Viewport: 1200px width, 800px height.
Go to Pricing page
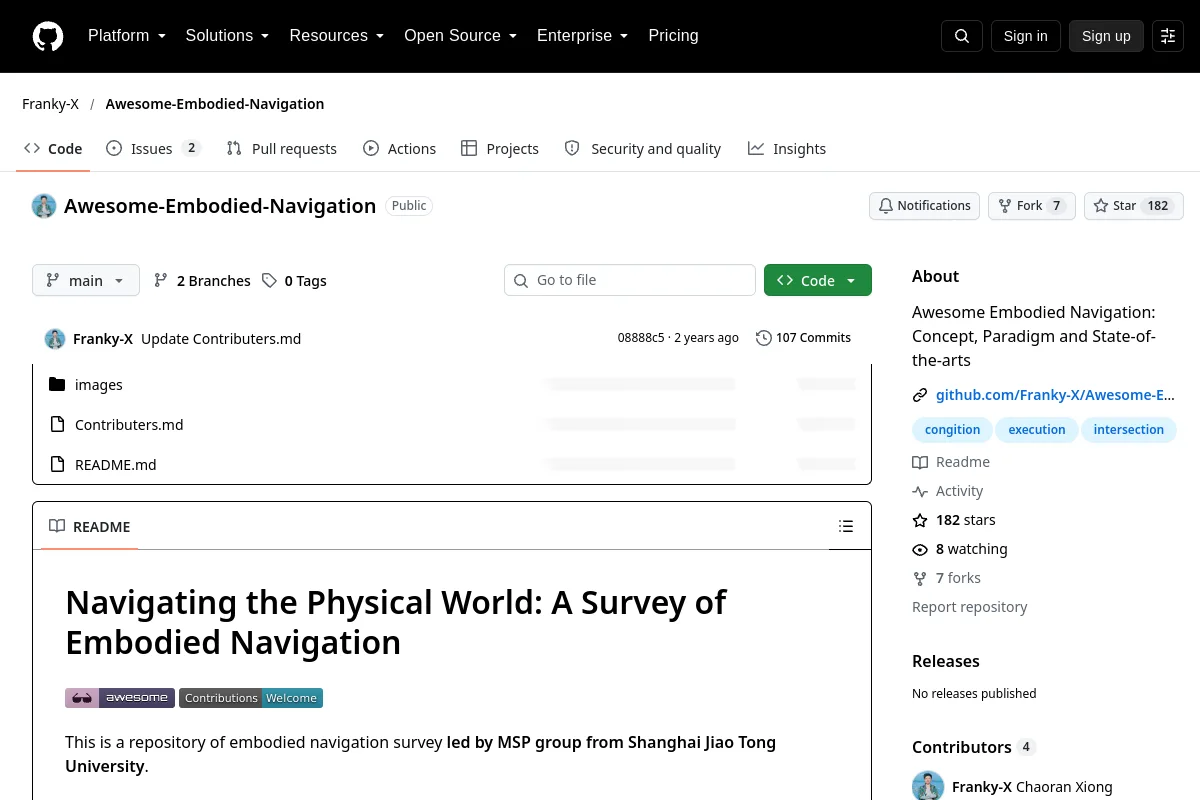(673, 36)
